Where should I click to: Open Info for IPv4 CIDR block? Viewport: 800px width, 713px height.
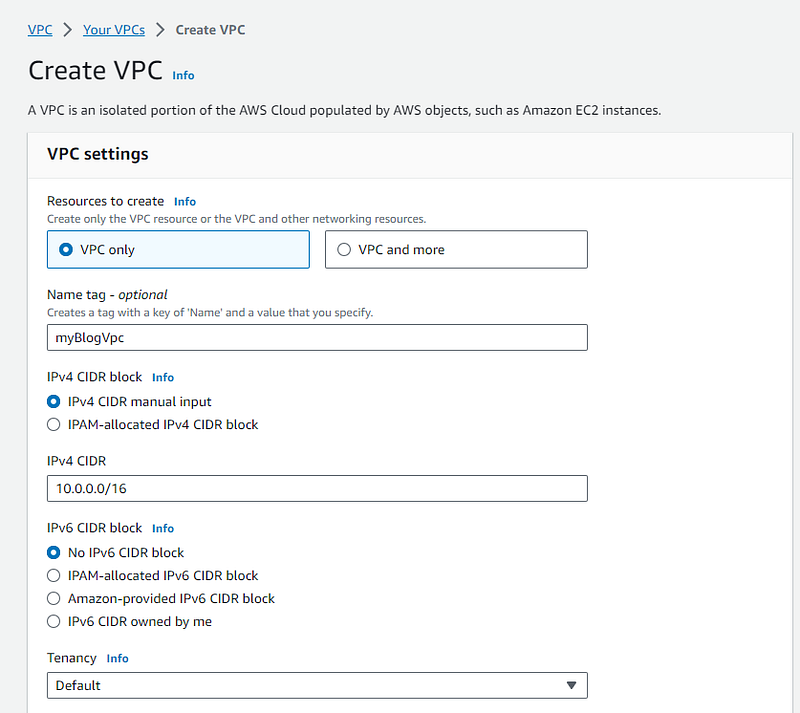point(163,378)
